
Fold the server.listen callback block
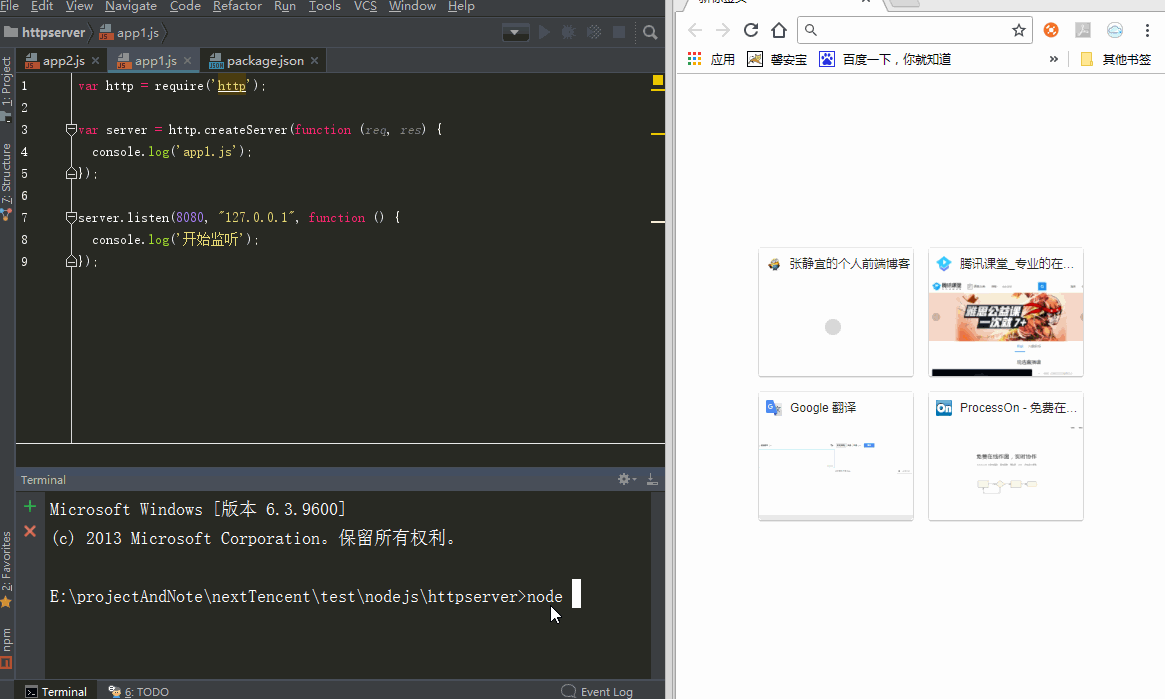[71, 218]
